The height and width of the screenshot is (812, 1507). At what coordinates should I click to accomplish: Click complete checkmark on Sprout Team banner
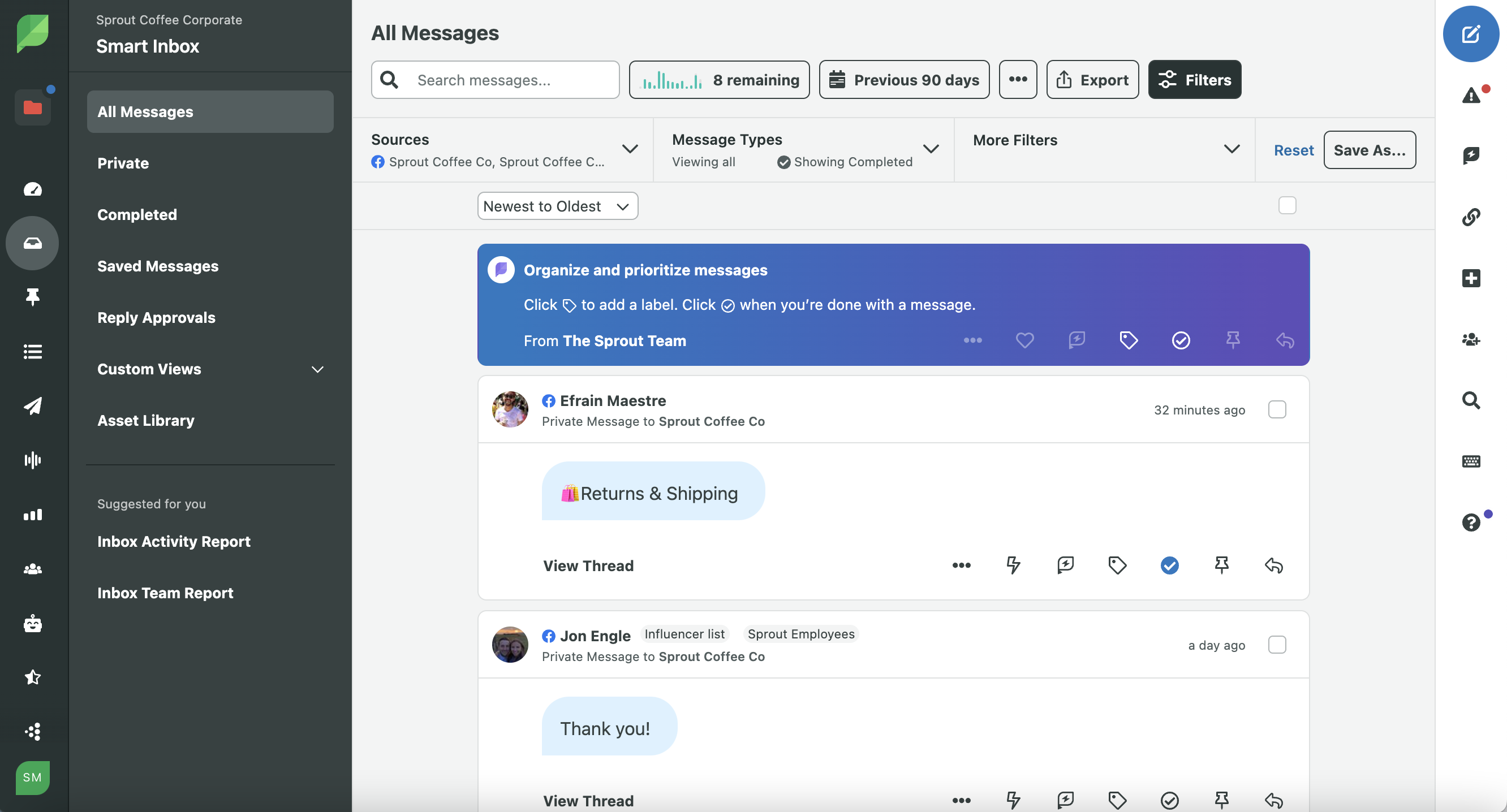point(1181,340)
